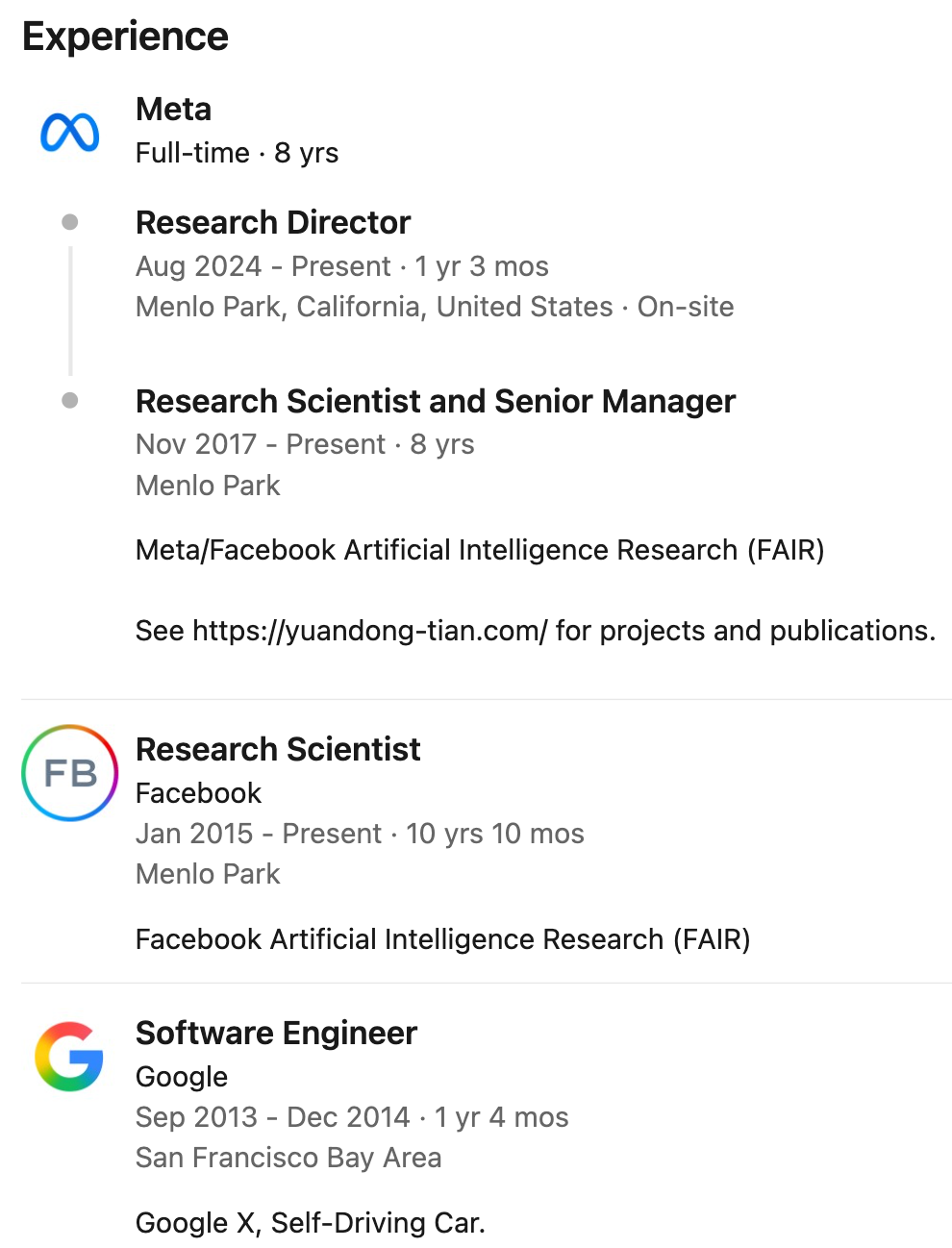952x1248 pixels.
Task: Open the Meta company name link
Action: (x=173, y=110)
